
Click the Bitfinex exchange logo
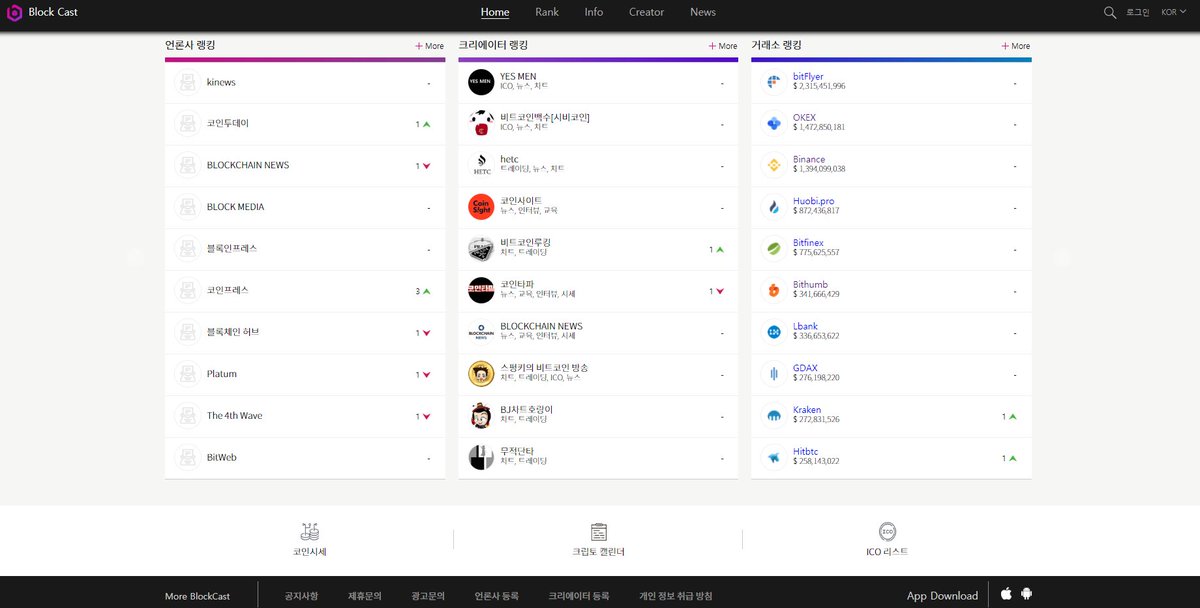(773, 248)
